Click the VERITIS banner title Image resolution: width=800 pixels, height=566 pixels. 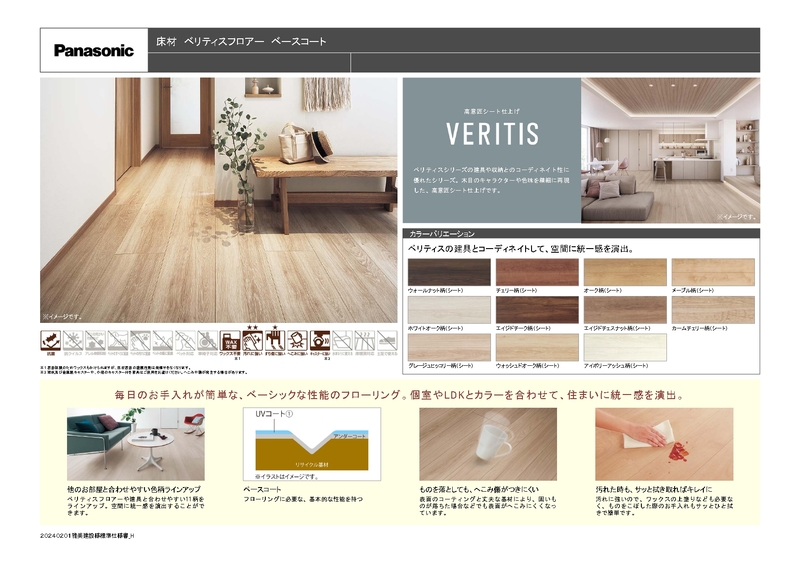pos(491,133)
